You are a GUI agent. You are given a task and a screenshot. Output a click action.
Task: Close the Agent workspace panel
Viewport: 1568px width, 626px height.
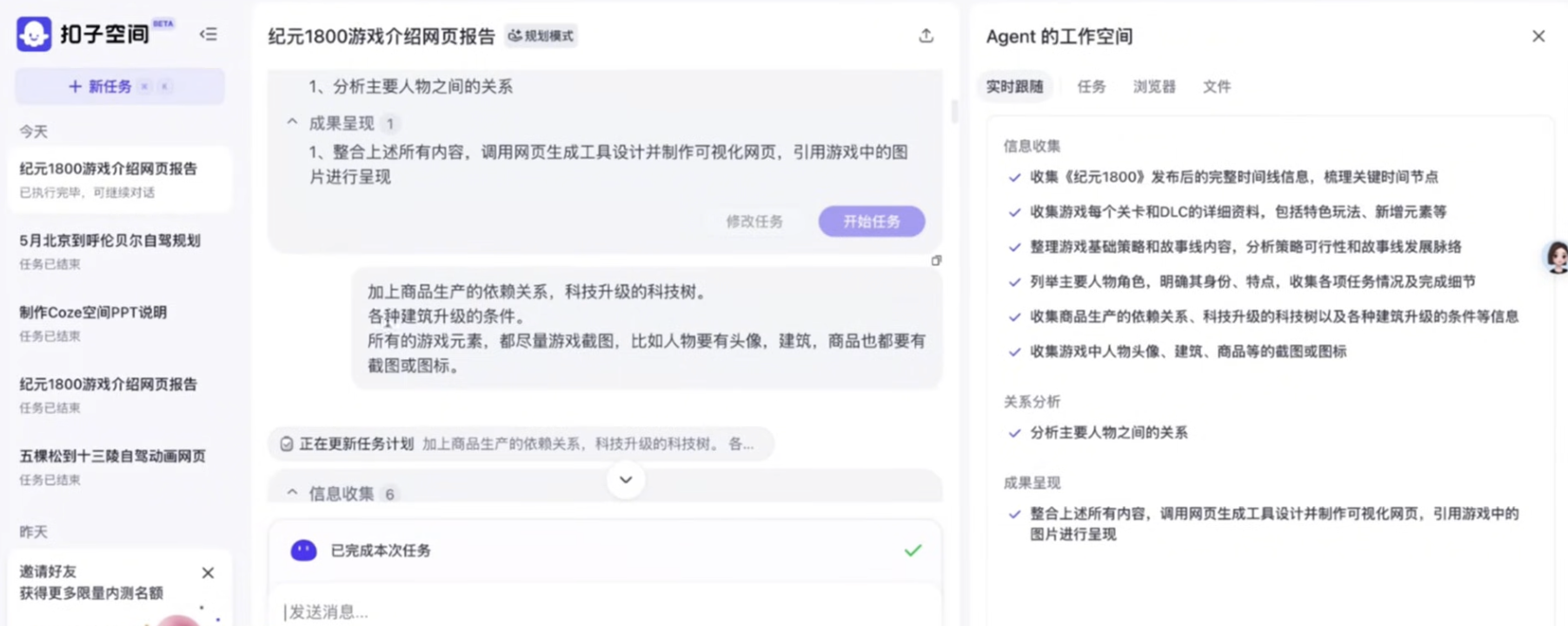pyautogui.click(x=1538, y=36)
